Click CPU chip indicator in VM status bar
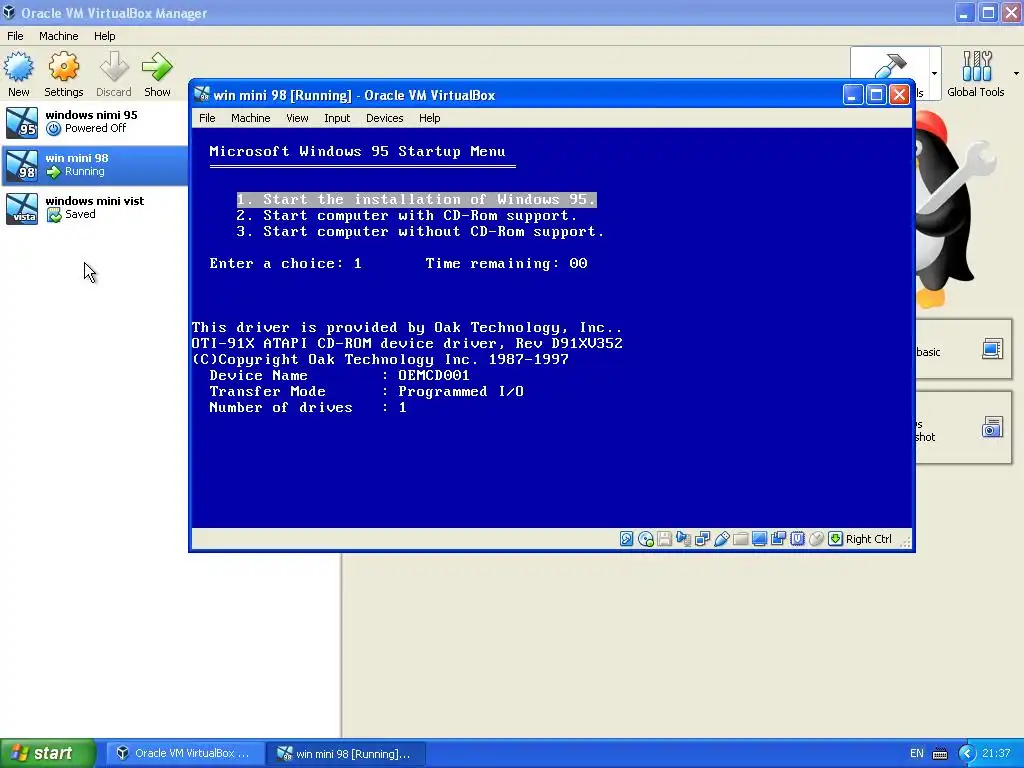 tap(797, 539)
